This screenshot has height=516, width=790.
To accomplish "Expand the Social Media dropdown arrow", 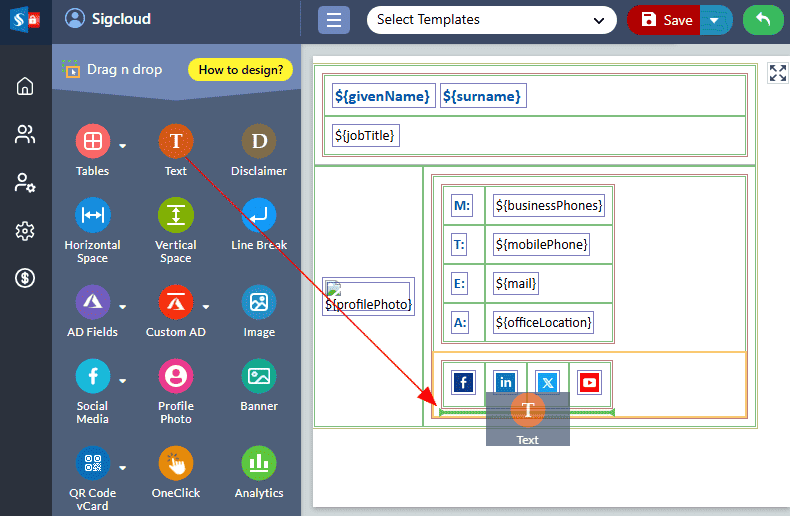I will 123,381.
